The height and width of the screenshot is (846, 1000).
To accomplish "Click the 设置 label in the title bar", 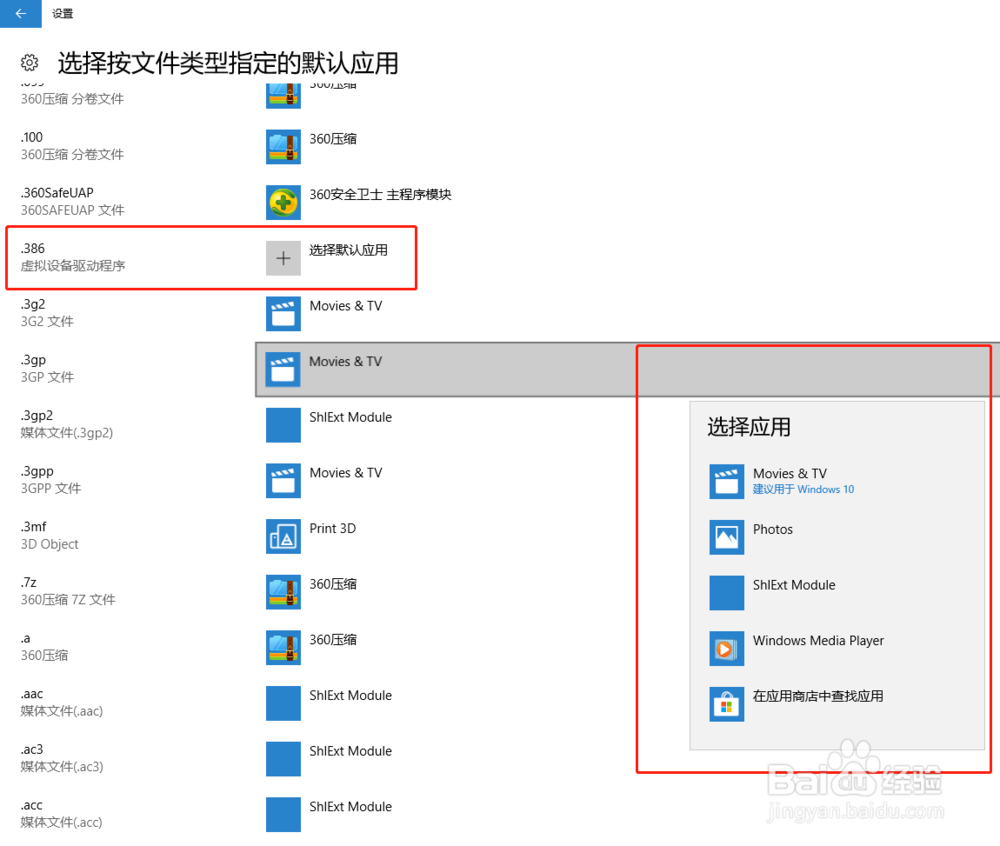I will click(62, 13).
